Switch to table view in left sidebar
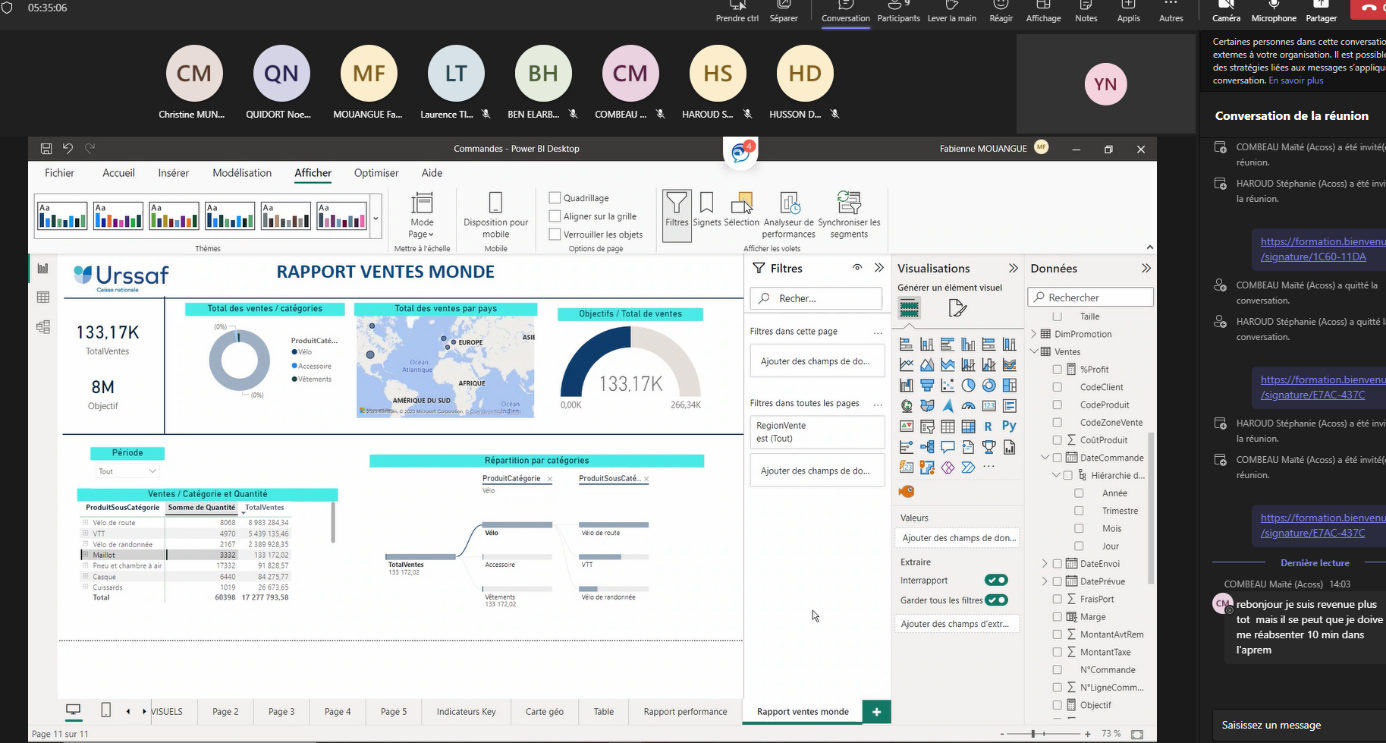The width and height of the screenshot is (1386, 743). 43,297
